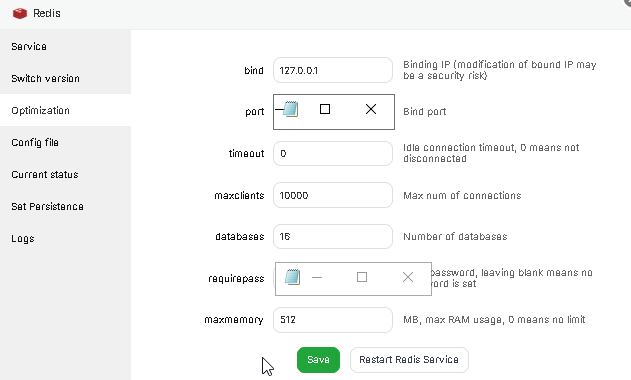Open the Config file tab
Screen dimensions: 631x380
pyautogui.click(x=65, y=142)
